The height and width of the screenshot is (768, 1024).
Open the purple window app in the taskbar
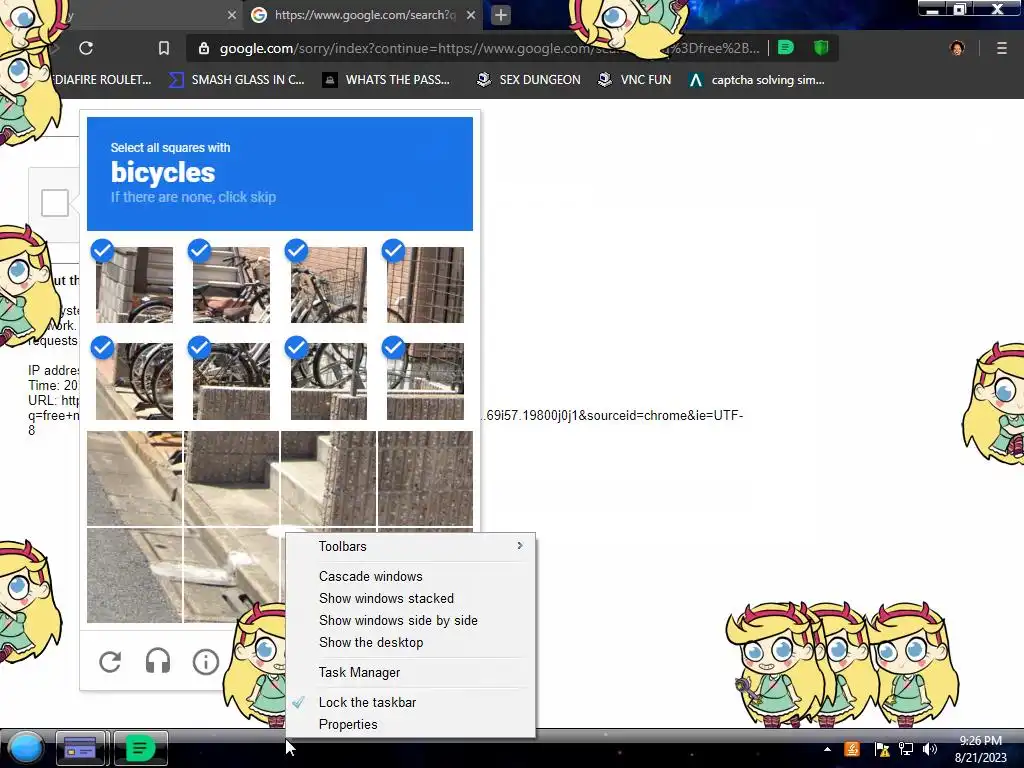(80, 748)
